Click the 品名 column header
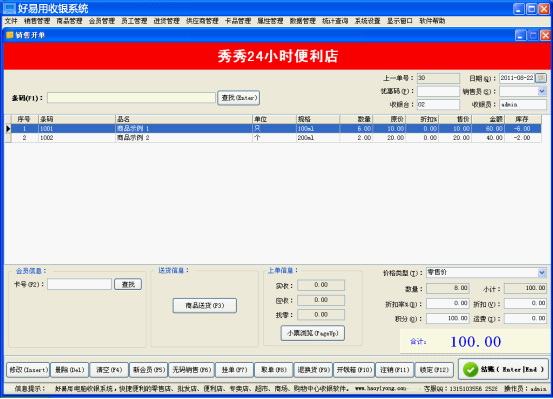 point(184,119)
